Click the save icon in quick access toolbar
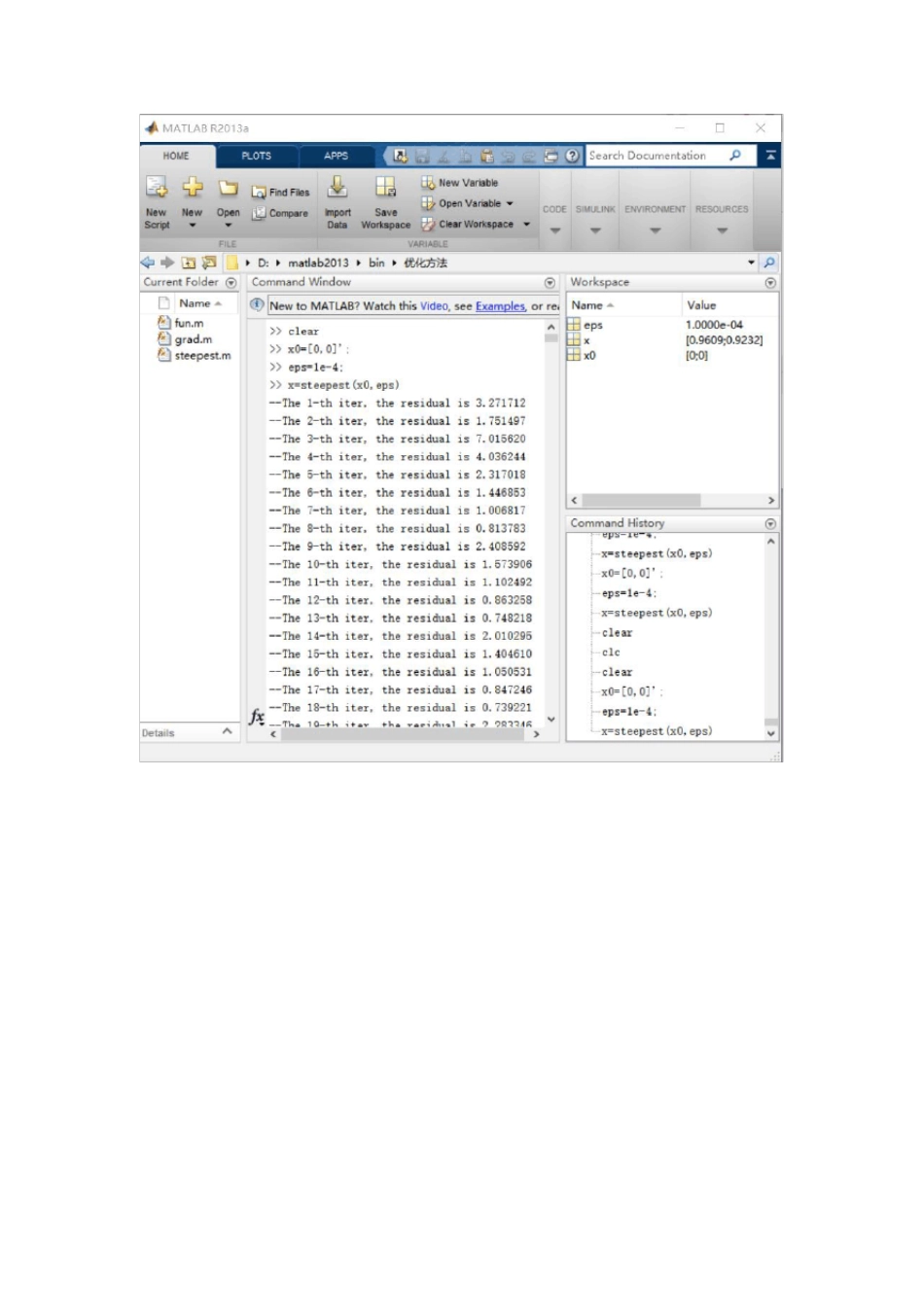This screenshot has width=924, height=1307. tap(422, 156)
